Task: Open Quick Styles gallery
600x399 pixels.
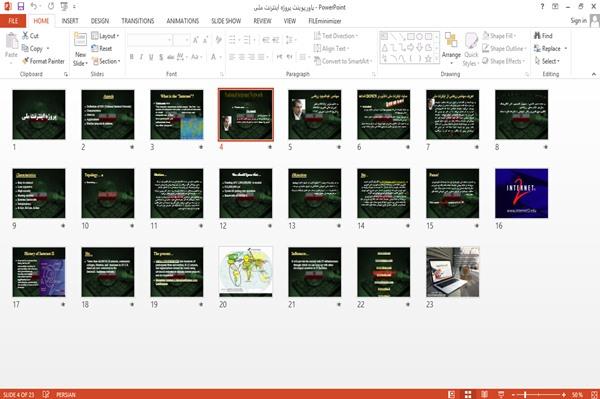Action: tap(471, 50)
